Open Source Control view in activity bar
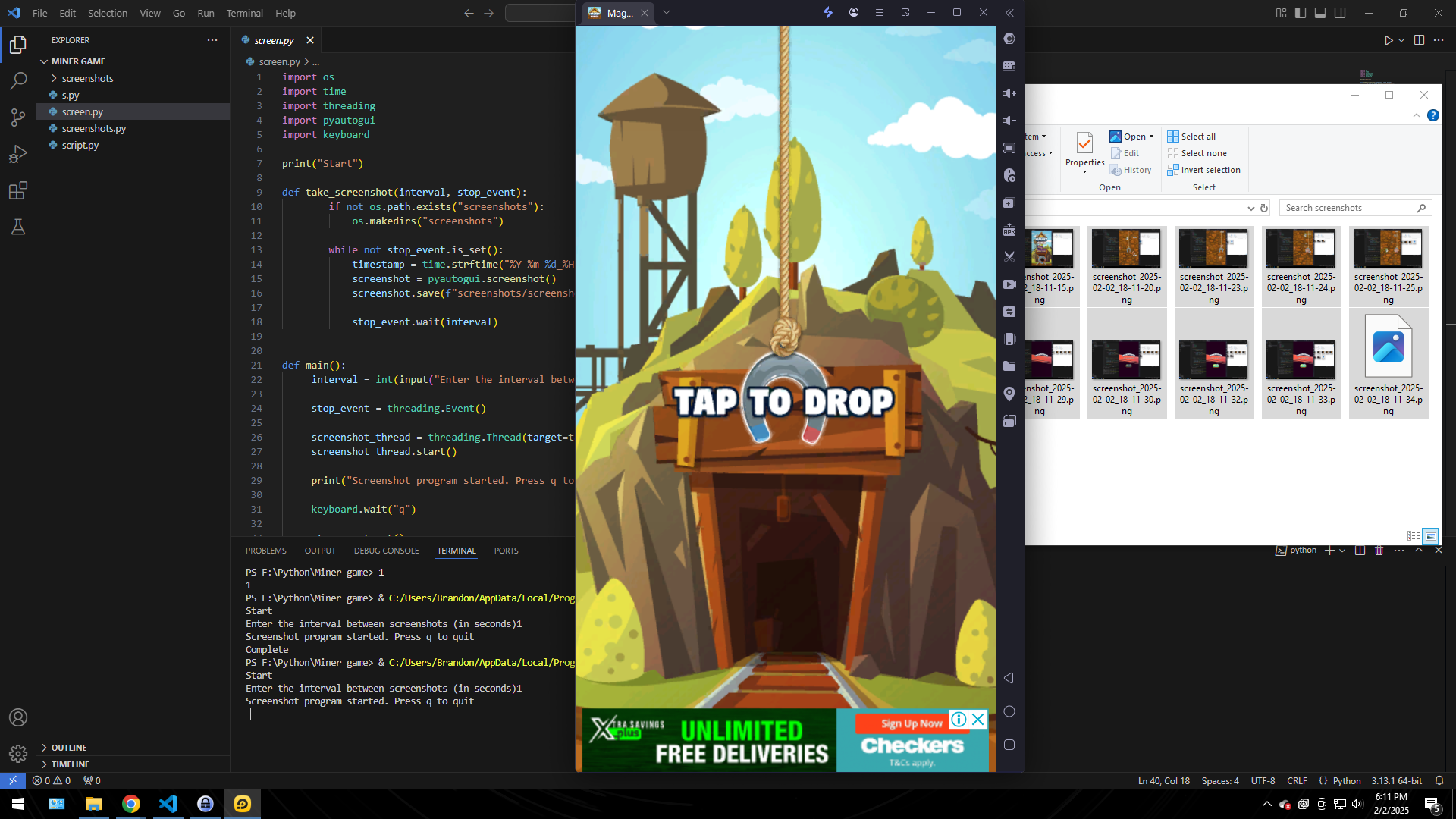This screenshot has height=819, width=1456. [18, 117]
